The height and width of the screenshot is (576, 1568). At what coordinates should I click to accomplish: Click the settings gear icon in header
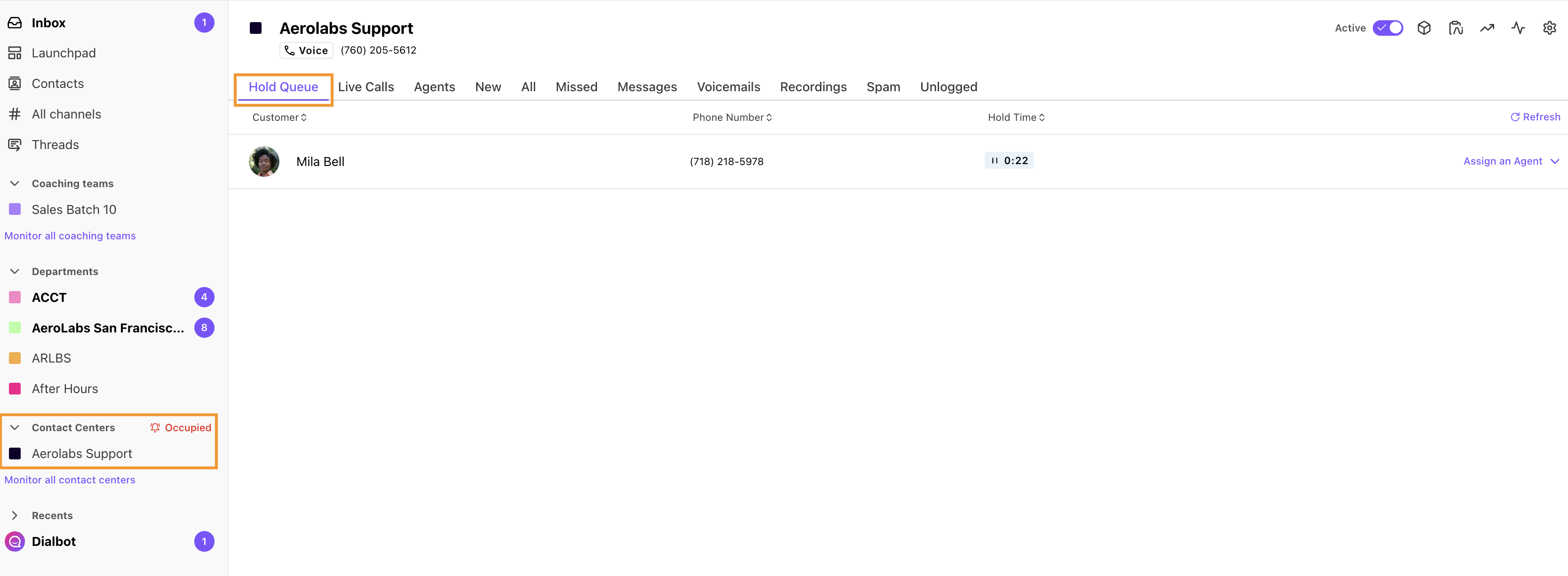(1549, 27)
